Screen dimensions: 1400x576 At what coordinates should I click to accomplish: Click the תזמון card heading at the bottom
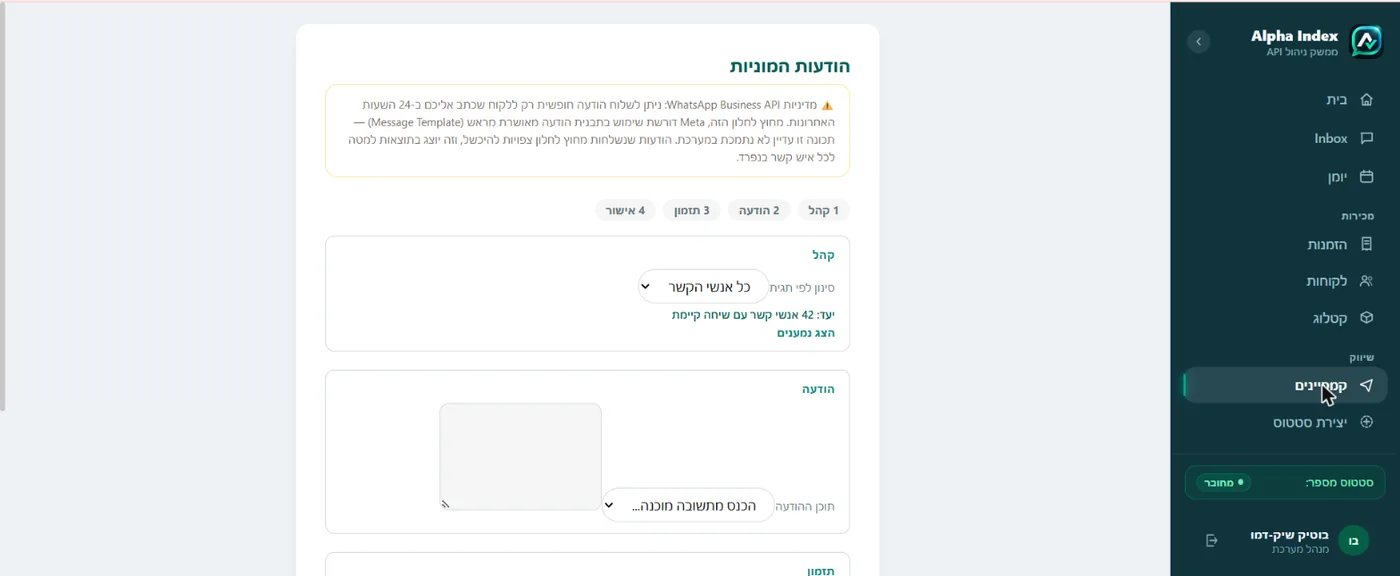pos(821,570)
